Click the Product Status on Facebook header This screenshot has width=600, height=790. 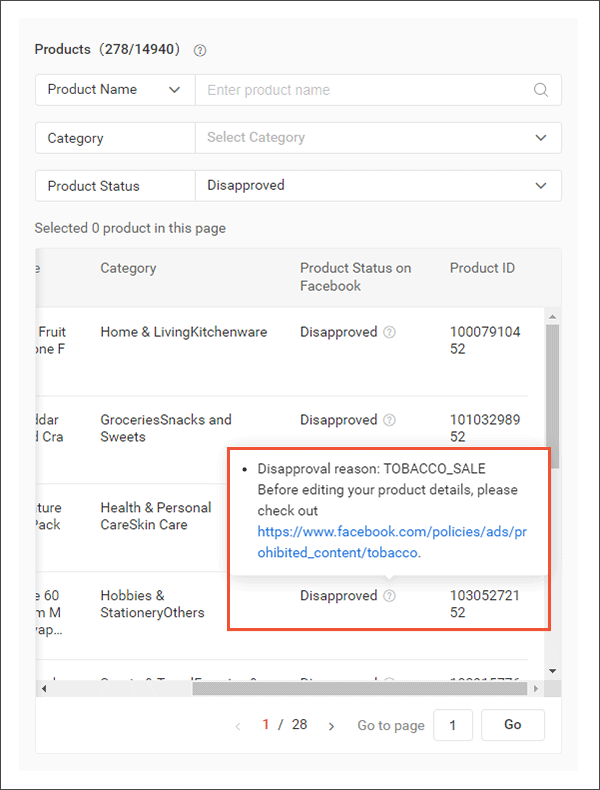pyautogui.click(x=355, y=277)
